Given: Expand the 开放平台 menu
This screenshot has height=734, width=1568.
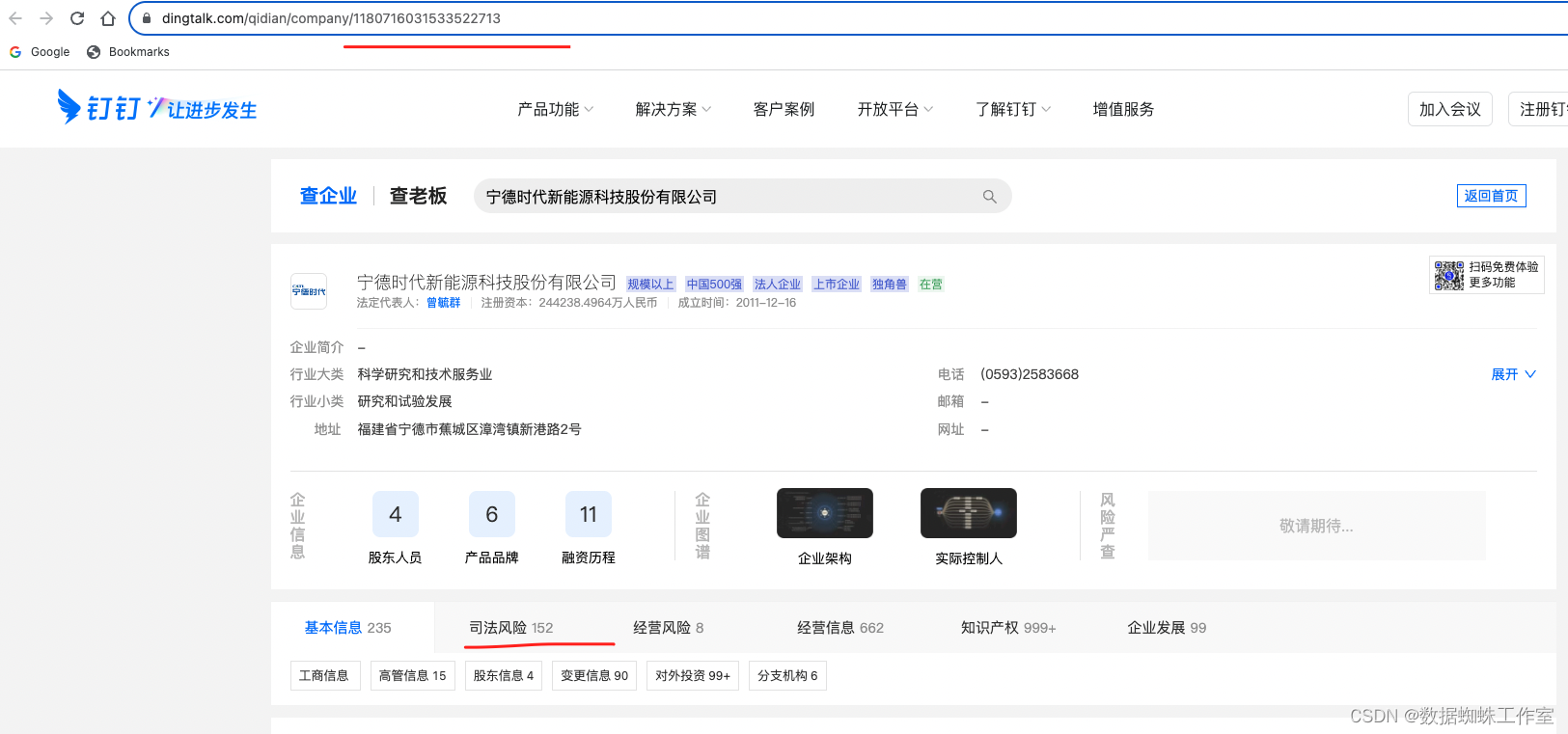Looking at the screenshot, I should [x=895, y=109].
